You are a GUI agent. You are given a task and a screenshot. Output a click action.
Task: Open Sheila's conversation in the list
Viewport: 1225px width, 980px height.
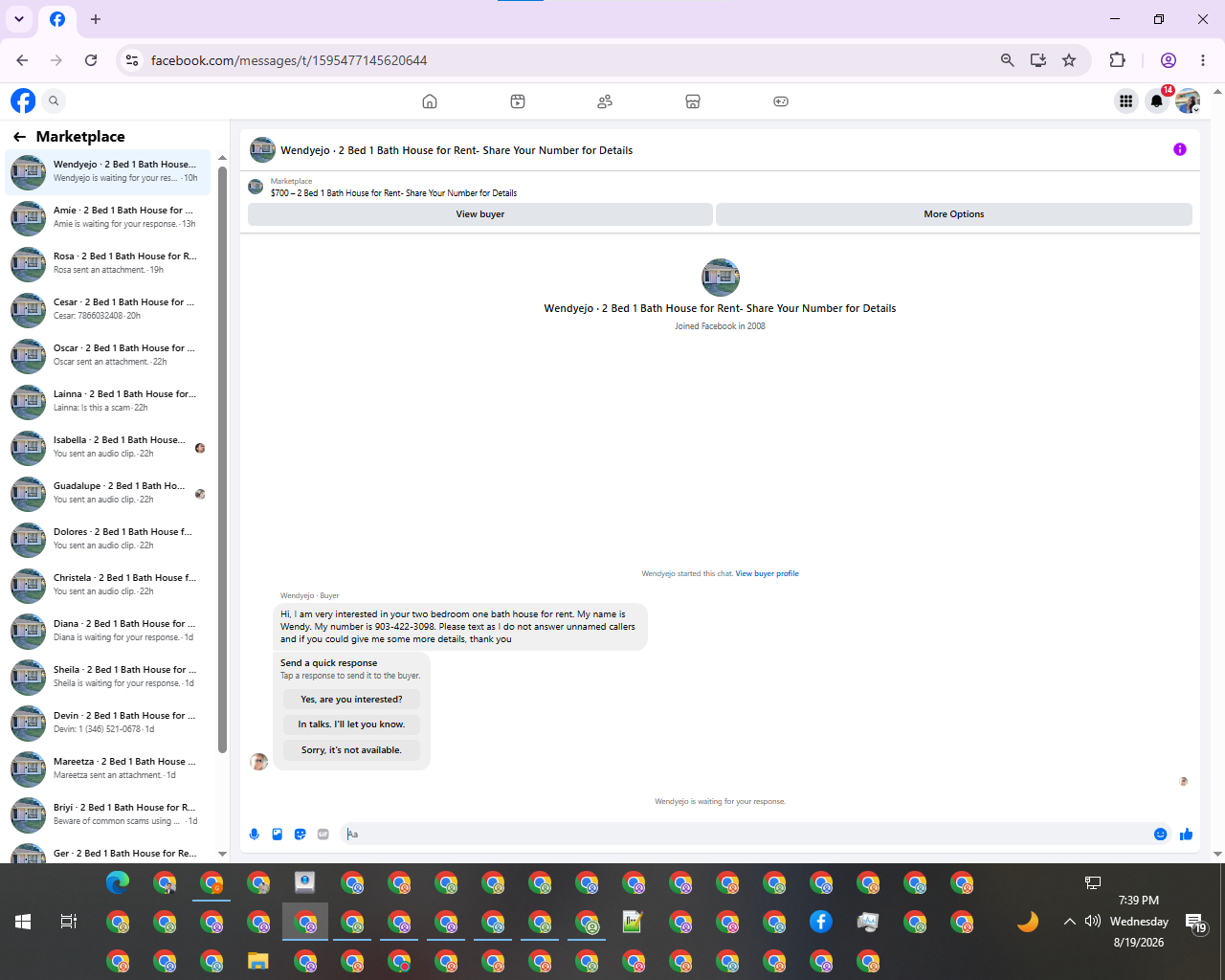(x=107, y=677)
